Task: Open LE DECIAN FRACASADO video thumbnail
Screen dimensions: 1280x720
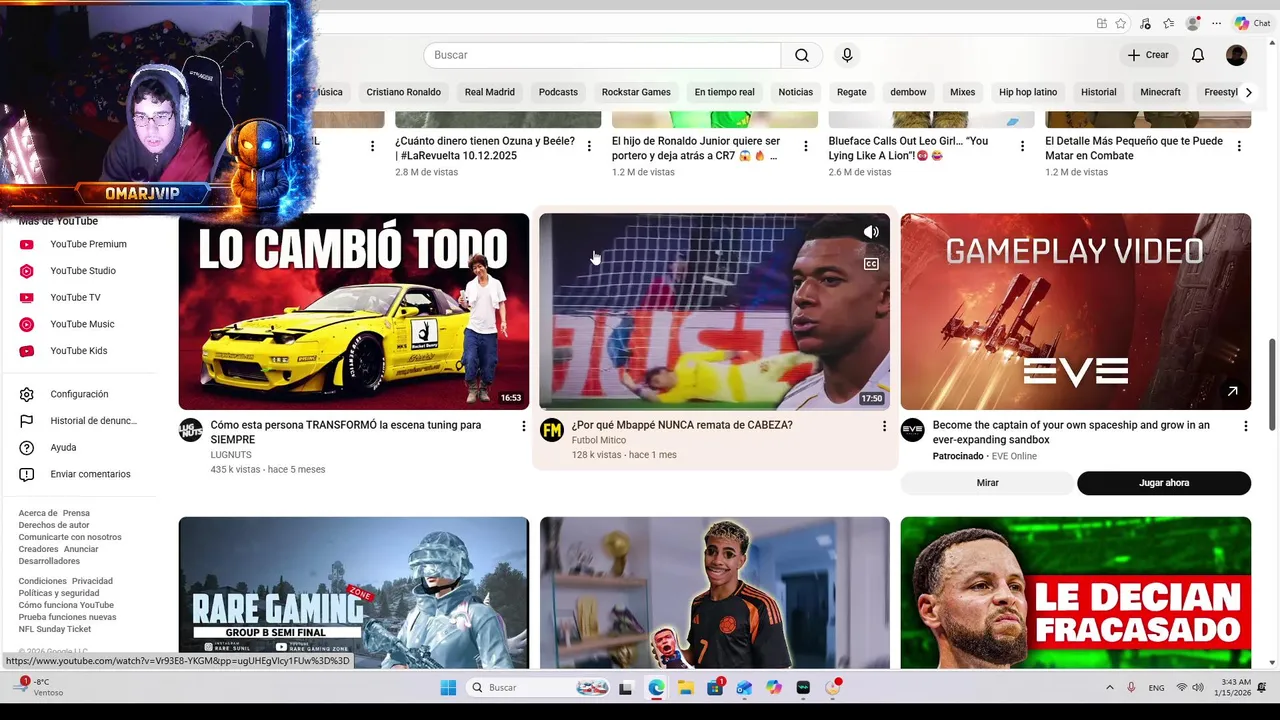Action: (x=1075, y=592)
